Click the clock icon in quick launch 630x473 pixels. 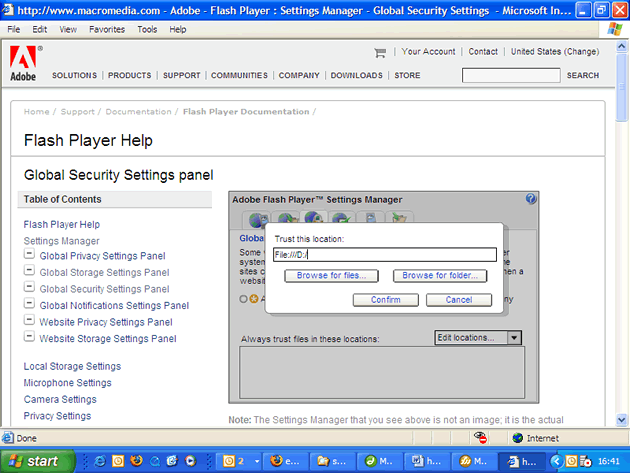(x=118, y=461)
